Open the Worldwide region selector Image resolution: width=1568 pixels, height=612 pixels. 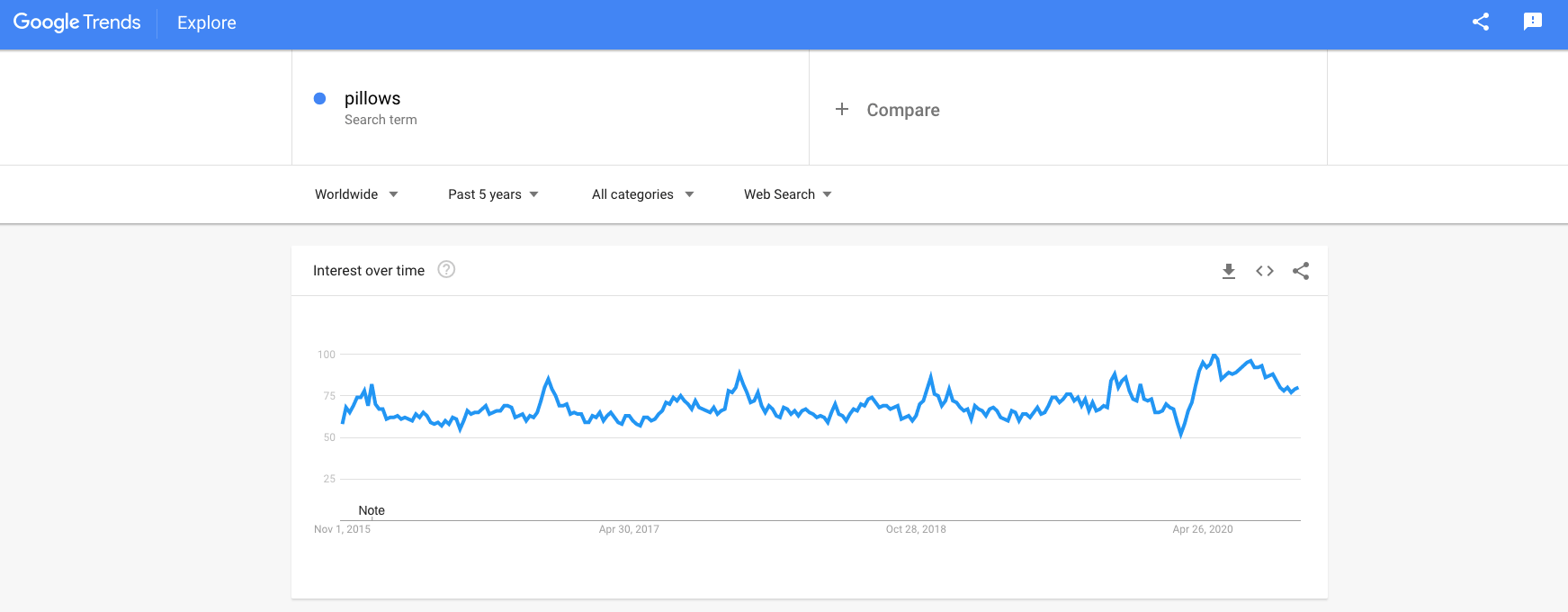point(355,193)
